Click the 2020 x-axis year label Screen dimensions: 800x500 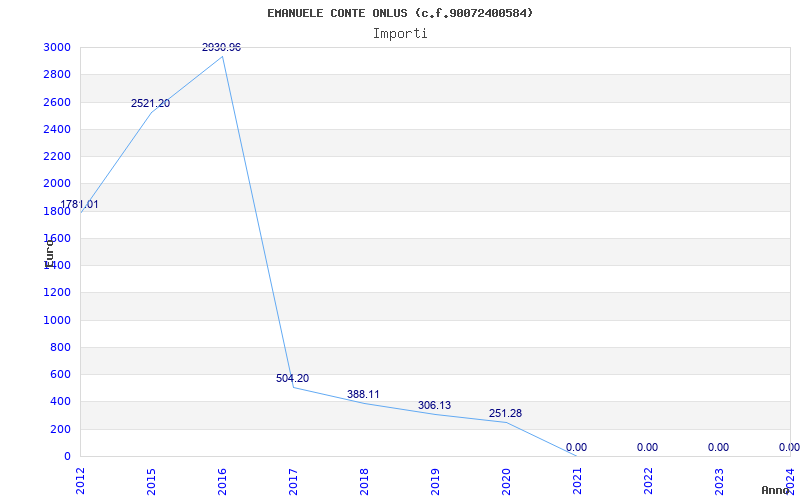506,481
